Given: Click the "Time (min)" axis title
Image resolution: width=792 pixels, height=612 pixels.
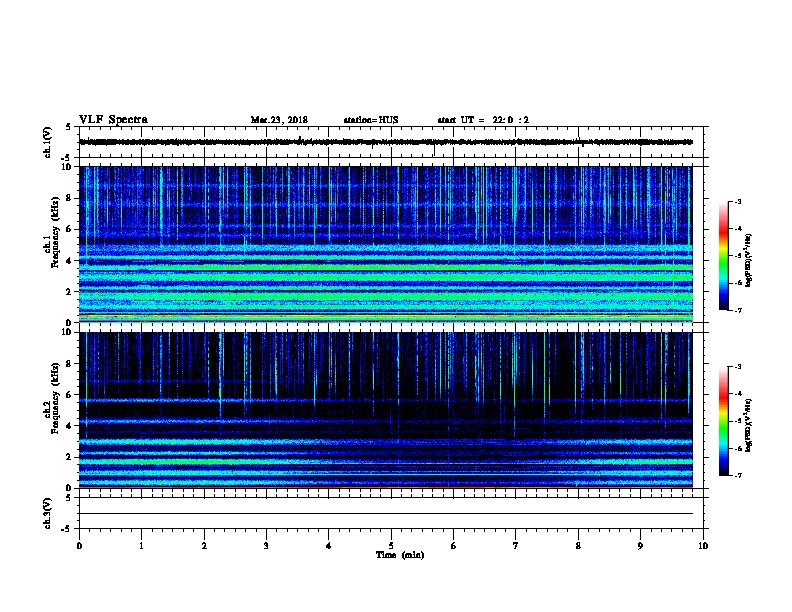Looking at the screenshot, I should click(400, 555).
